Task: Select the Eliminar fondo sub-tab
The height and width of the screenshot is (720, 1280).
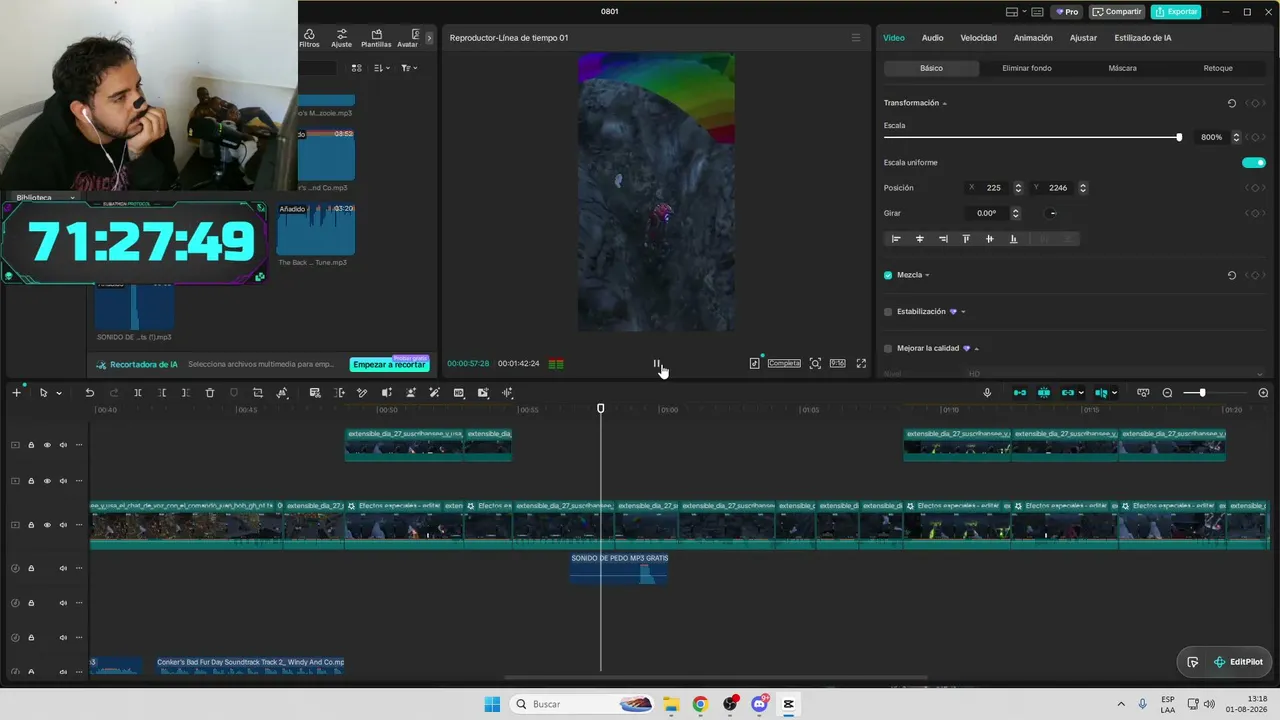Action: tap(1027, 68)
